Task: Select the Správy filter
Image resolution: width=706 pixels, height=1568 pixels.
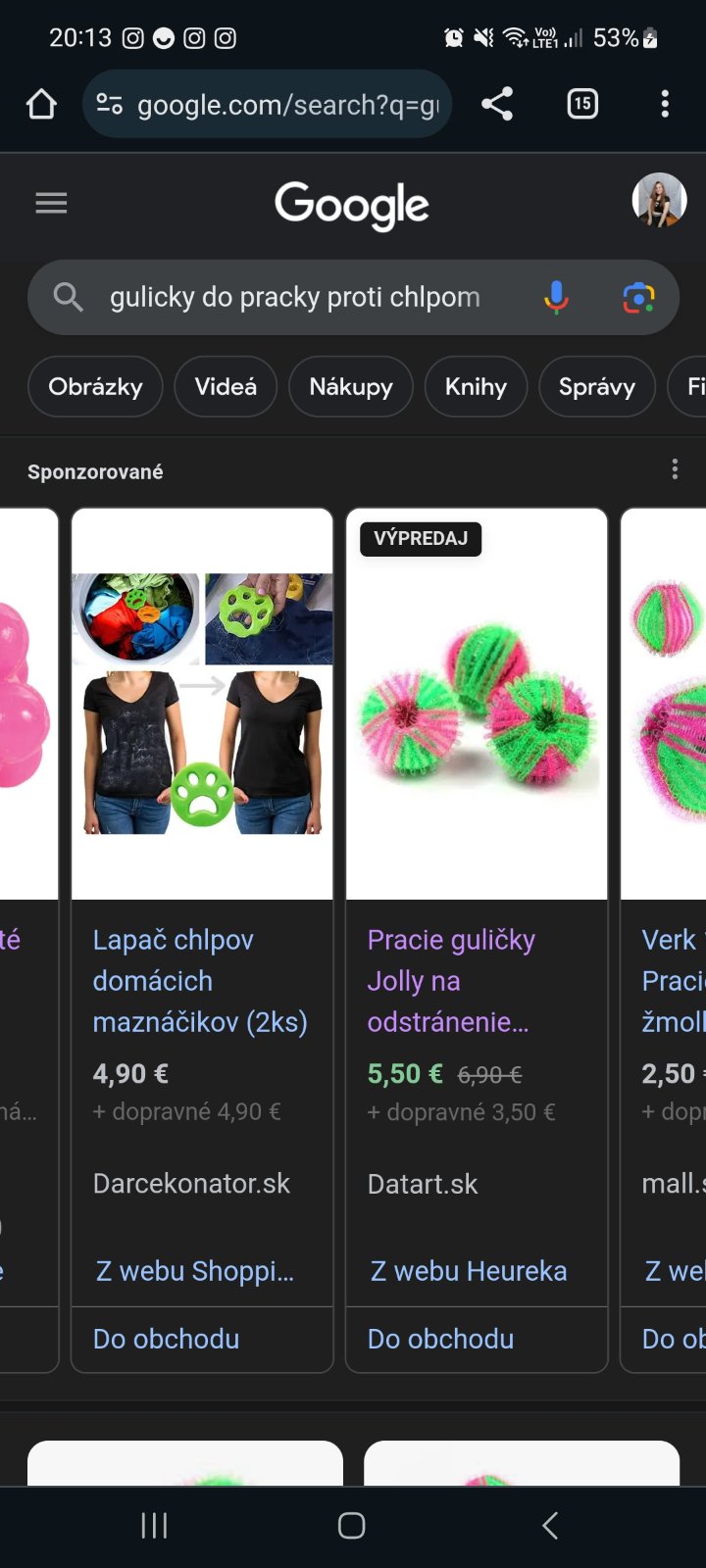Action: pos(597,386)
